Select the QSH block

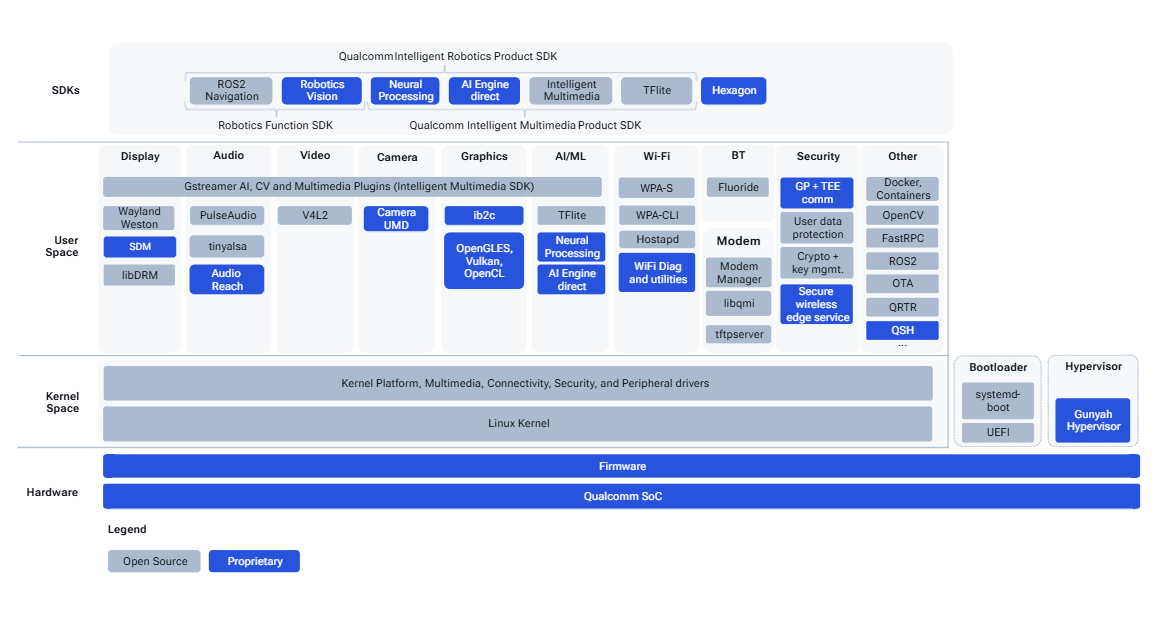902,330
